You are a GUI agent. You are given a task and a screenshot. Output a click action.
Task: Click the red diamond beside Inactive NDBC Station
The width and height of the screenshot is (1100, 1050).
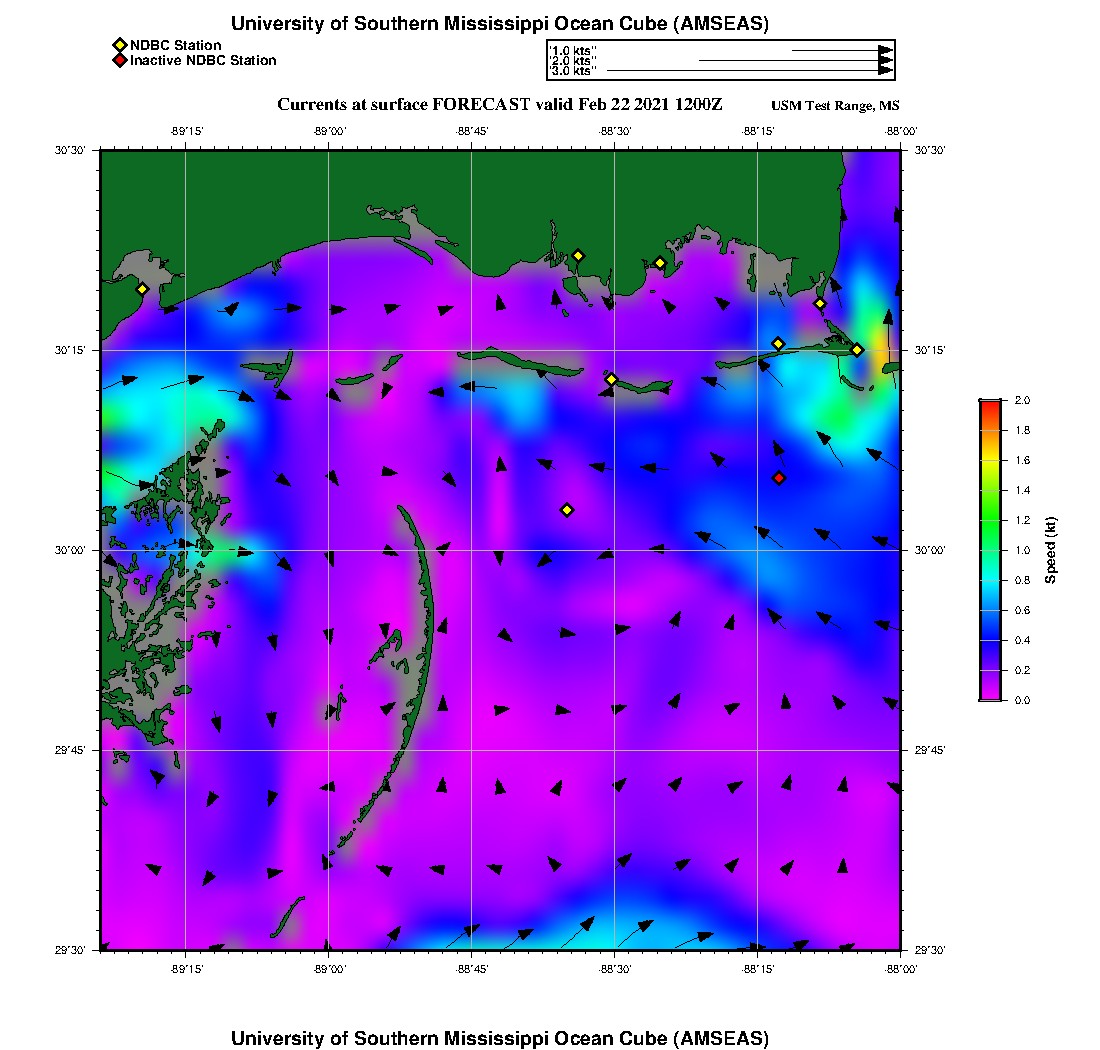pyautogui.click(x=119, y=61)
